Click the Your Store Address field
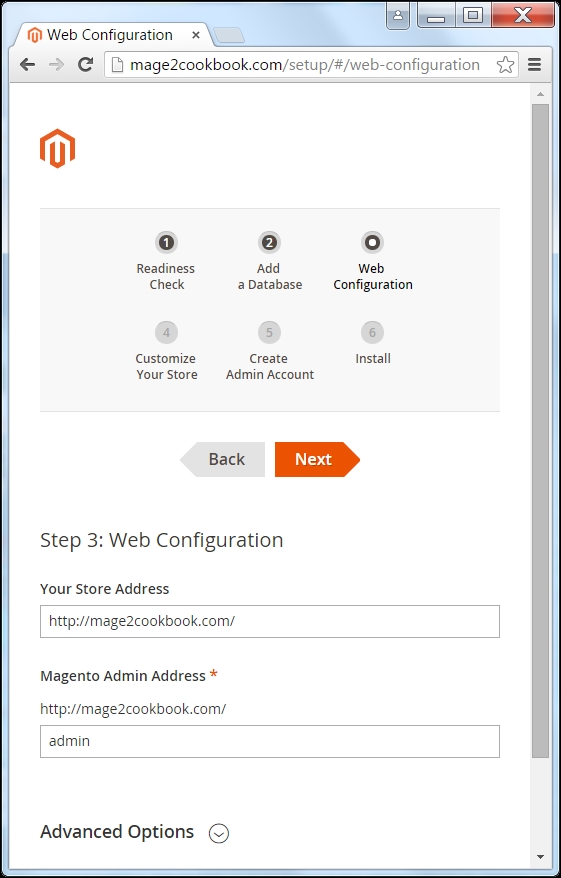561x878 pixels. (x=270, y=621)
